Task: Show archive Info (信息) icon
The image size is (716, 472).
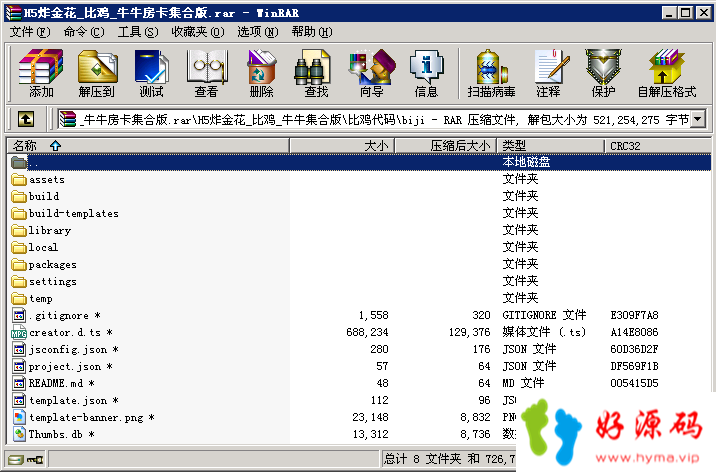Action: (426, 73)
